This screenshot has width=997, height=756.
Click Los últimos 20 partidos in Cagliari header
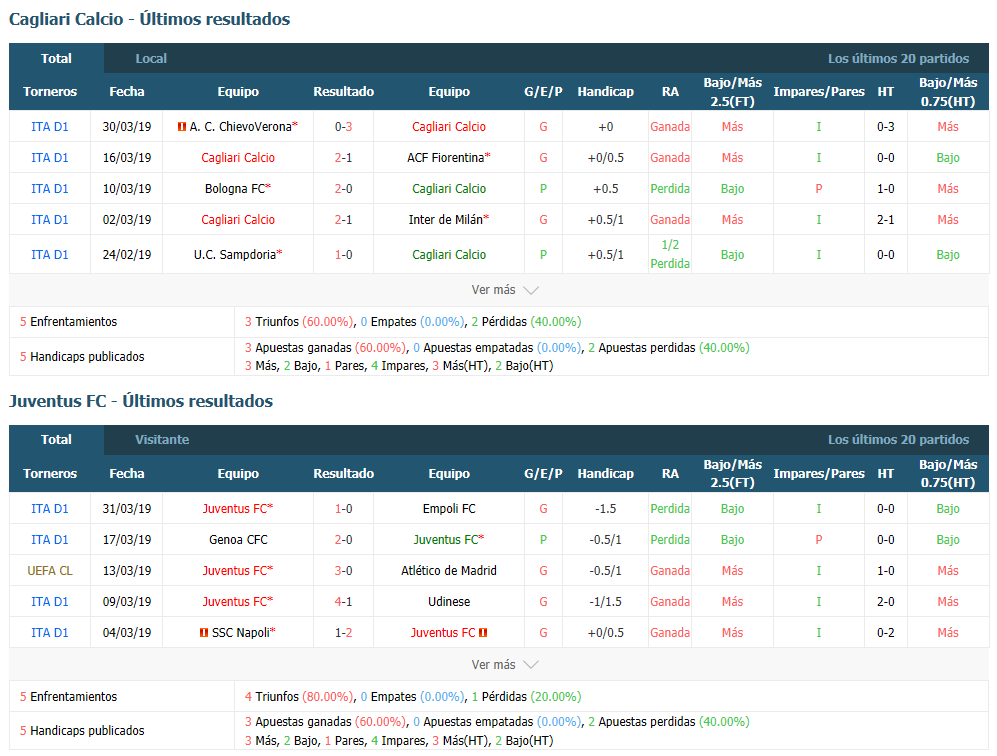point(898,58)
